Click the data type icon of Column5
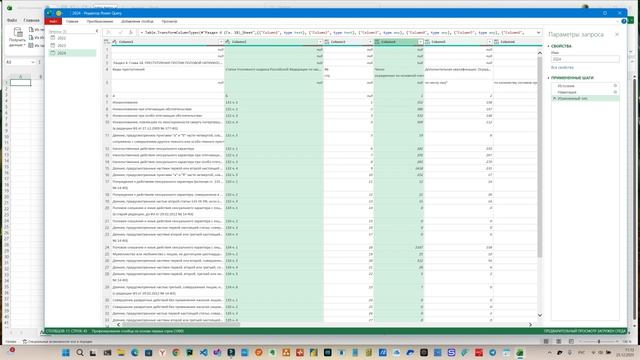640x360 pixels. [x=427, y=42]
